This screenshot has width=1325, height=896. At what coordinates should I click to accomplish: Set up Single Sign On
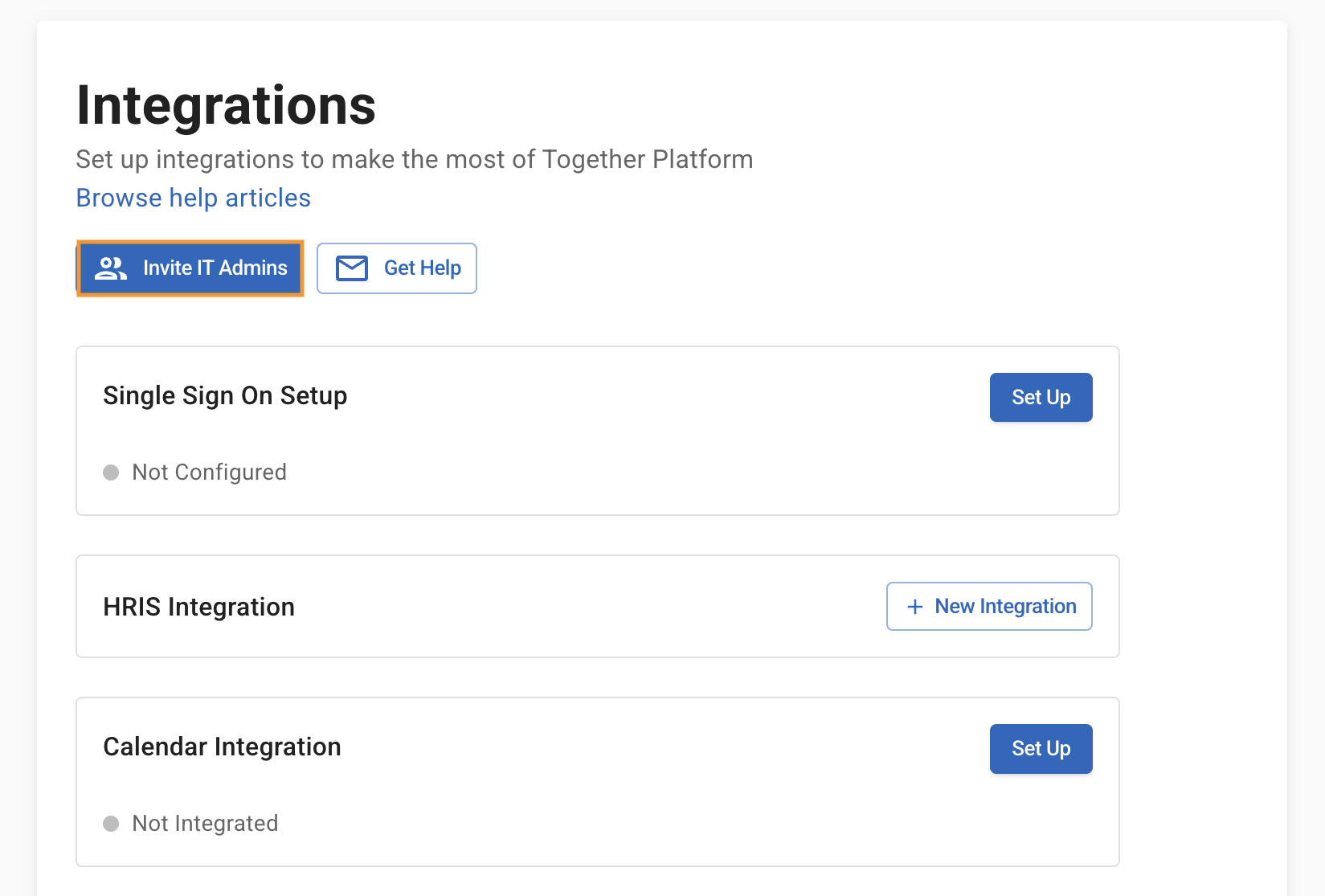click(1040, 397)
